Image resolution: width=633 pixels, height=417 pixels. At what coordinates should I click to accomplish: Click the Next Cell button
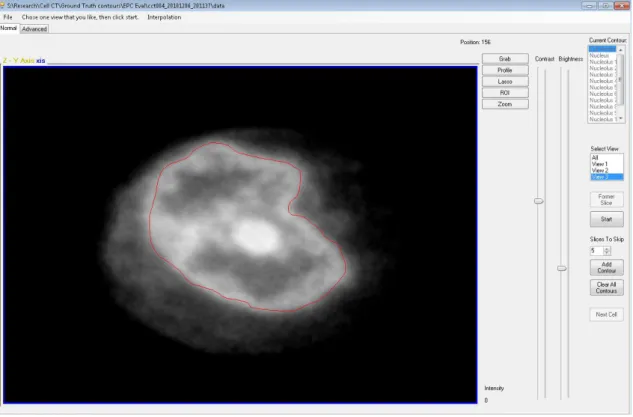606,314
